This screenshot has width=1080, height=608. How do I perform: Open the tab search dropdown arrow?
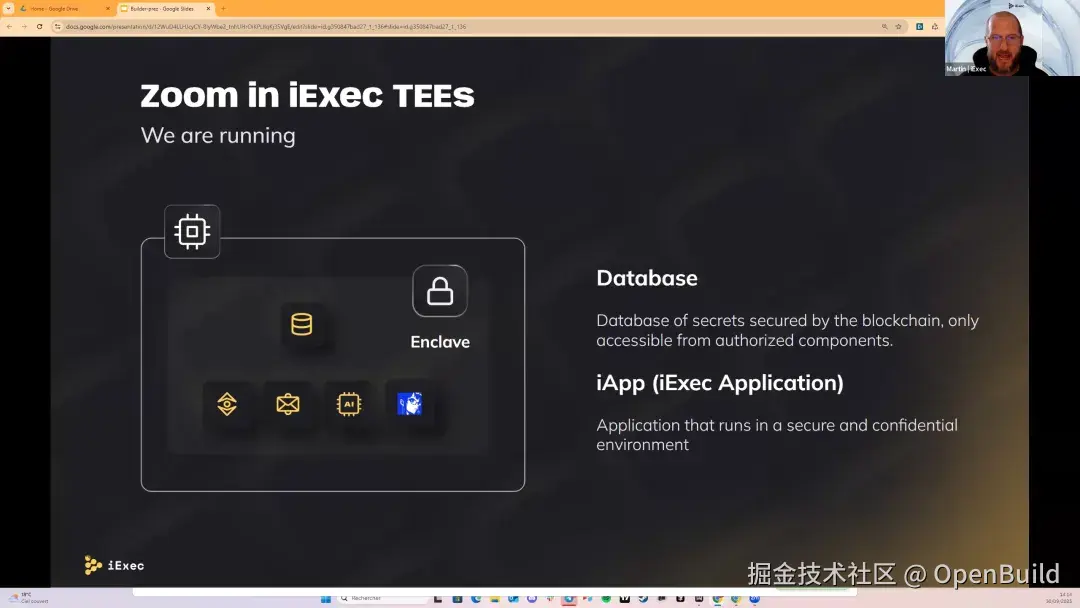pos(8,9)
